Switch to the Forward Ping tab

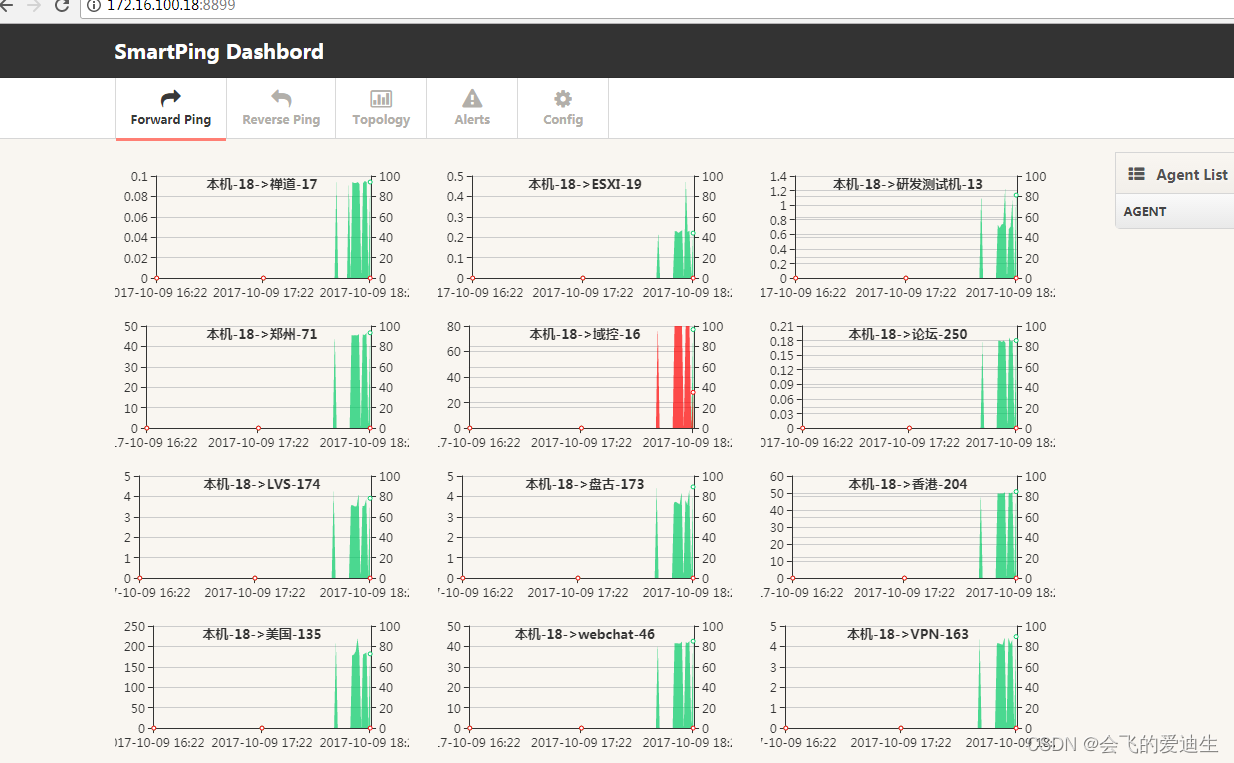tap(171, 109)
